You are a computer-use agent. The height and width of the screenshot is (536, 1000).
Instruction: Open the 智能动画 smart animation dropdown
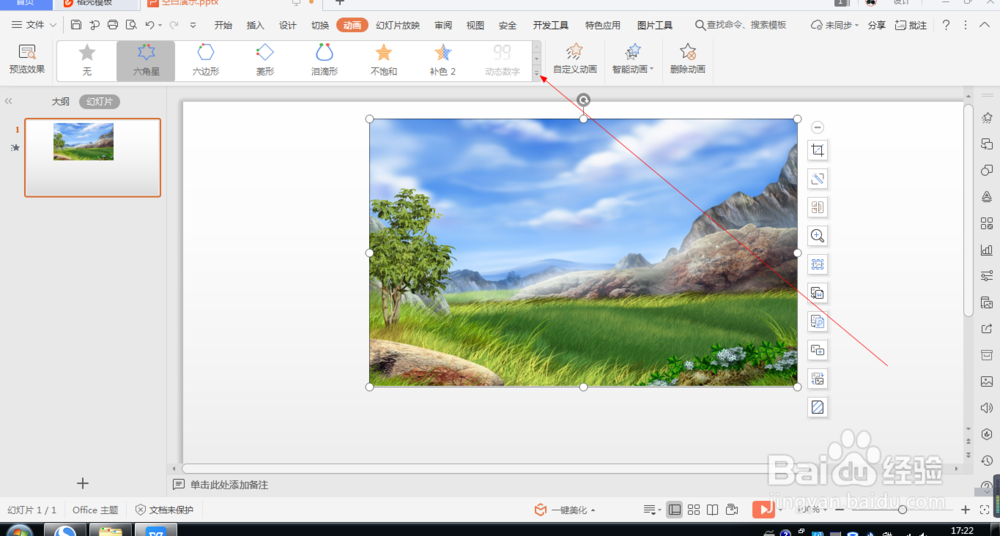633,59
